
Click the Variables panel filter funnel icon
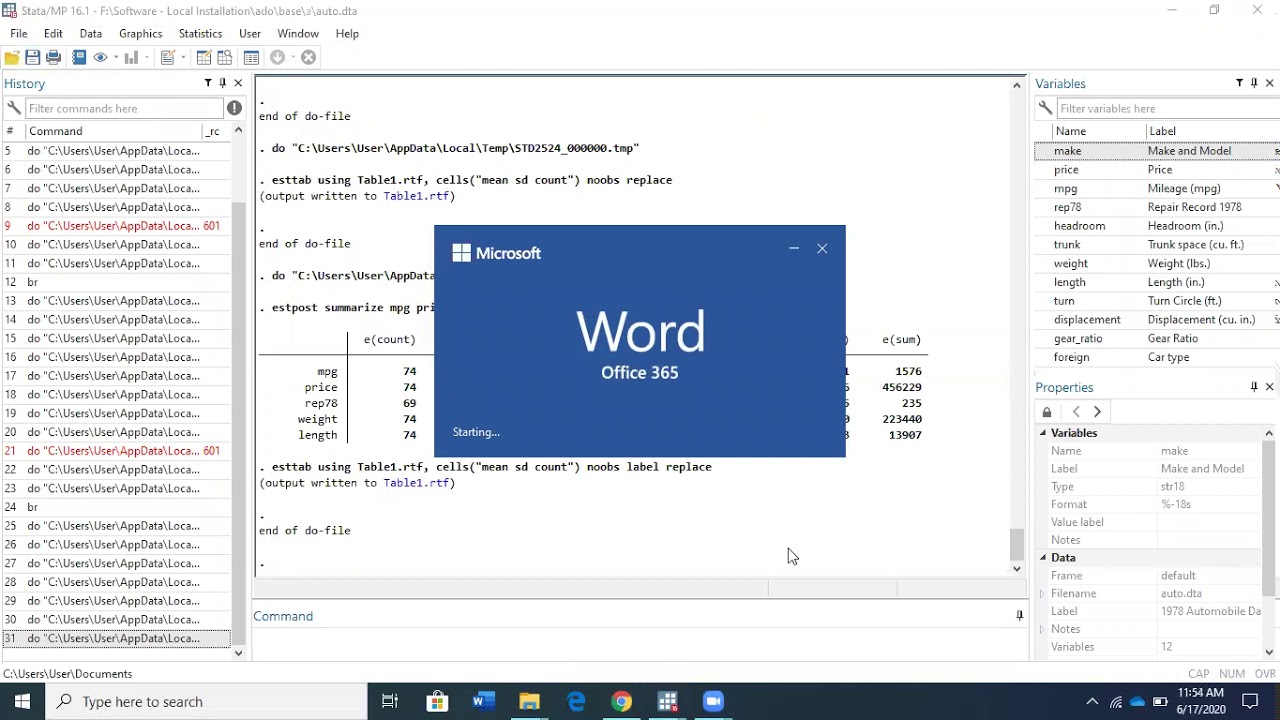[1239, 83]
